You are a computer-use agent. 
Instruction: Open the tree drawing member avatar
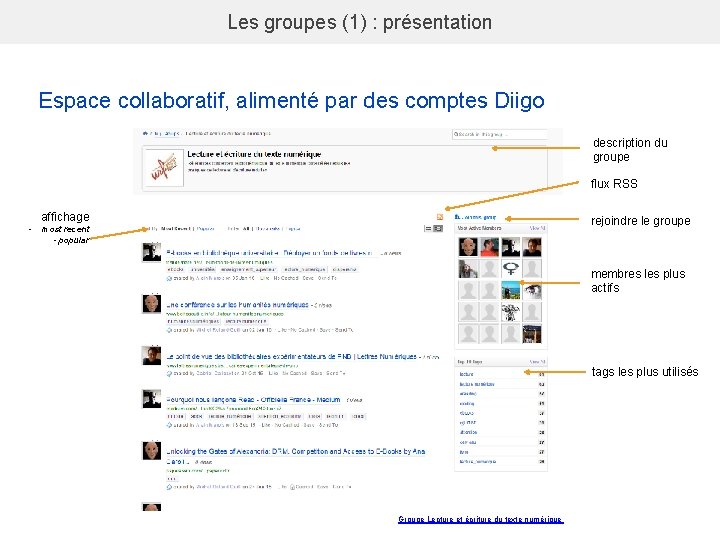511,311
